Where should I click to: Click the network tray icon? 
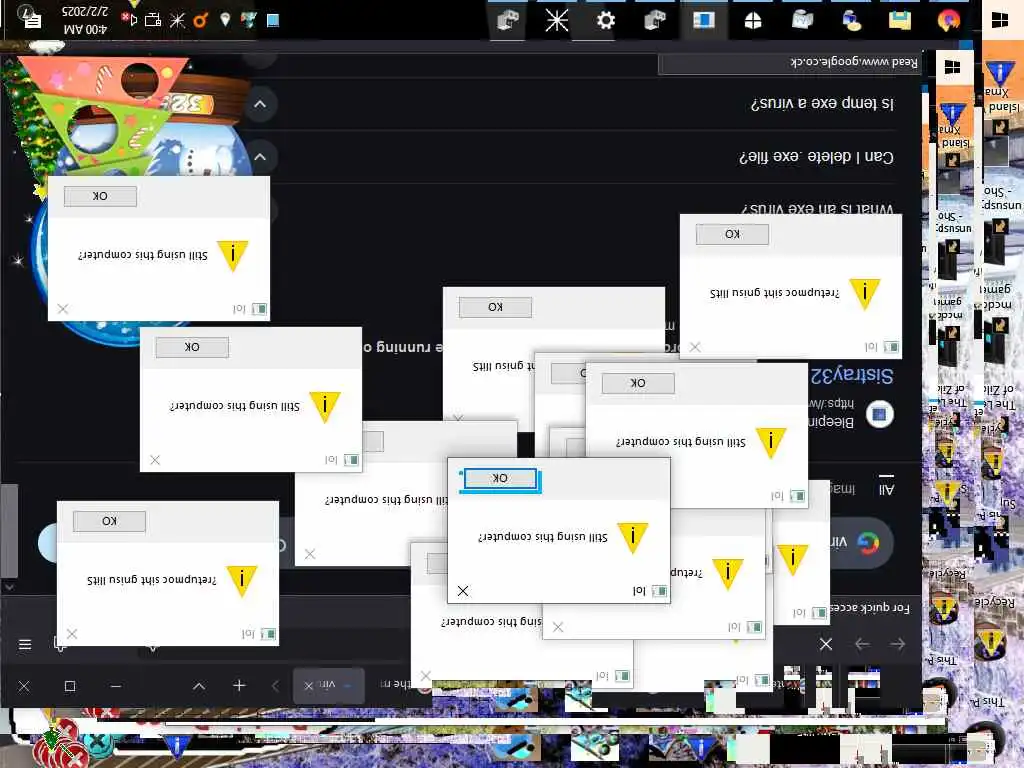tap(153, 20)
